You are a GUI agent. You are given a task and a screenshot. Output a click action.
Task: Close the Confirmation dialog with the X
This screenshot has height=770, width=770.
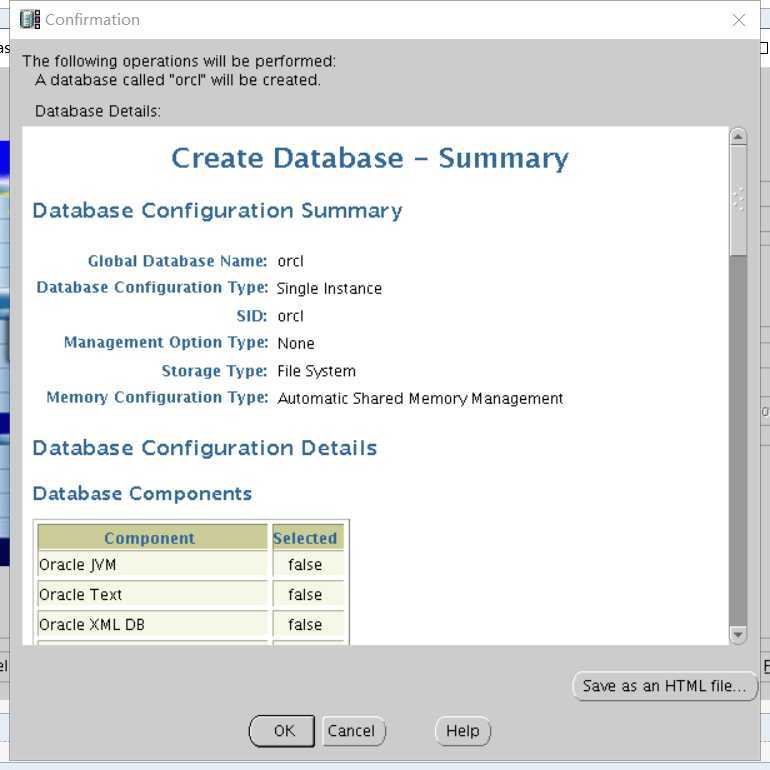[739, 20]
